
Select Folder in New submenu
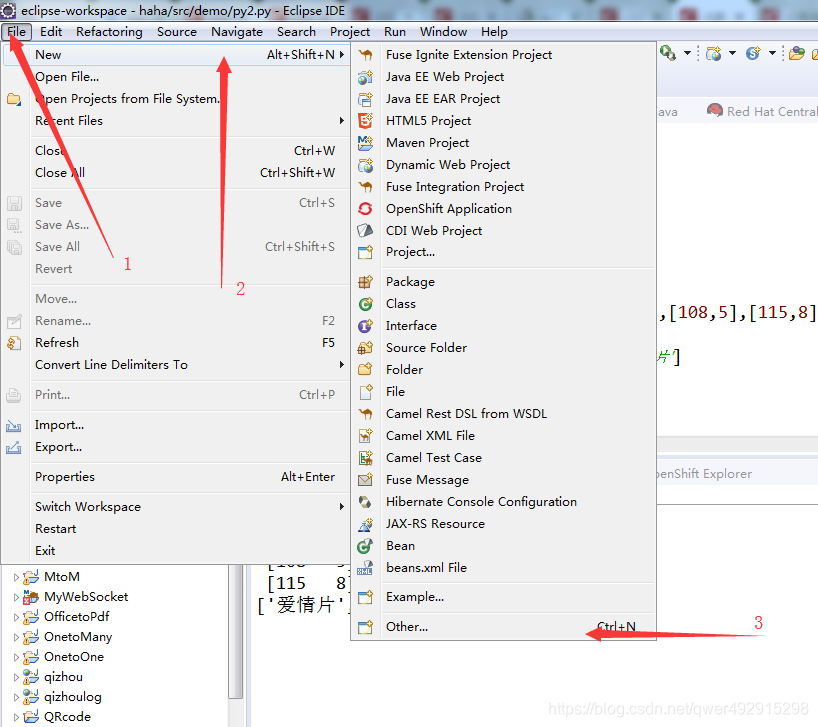pyautogui.click(x=503, y=370)
